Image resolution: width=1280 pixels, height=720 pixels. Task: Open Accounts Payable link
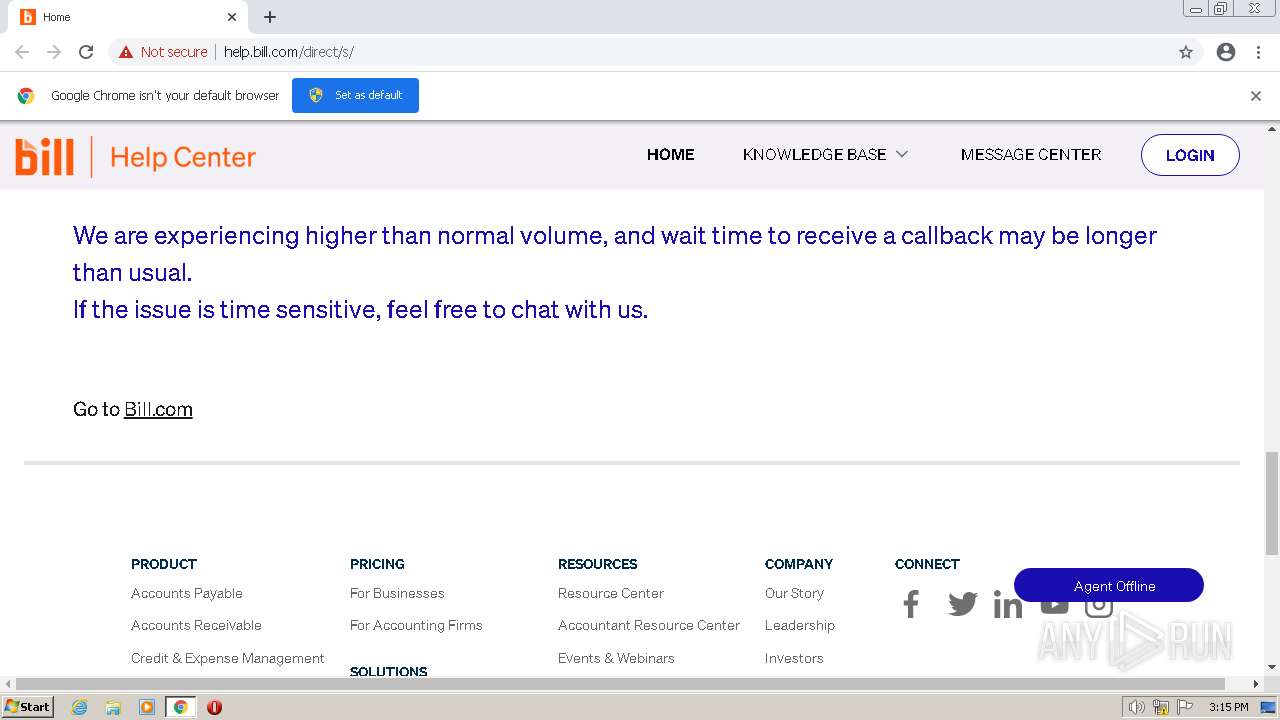pyautogui.click(x=187, y=593)
